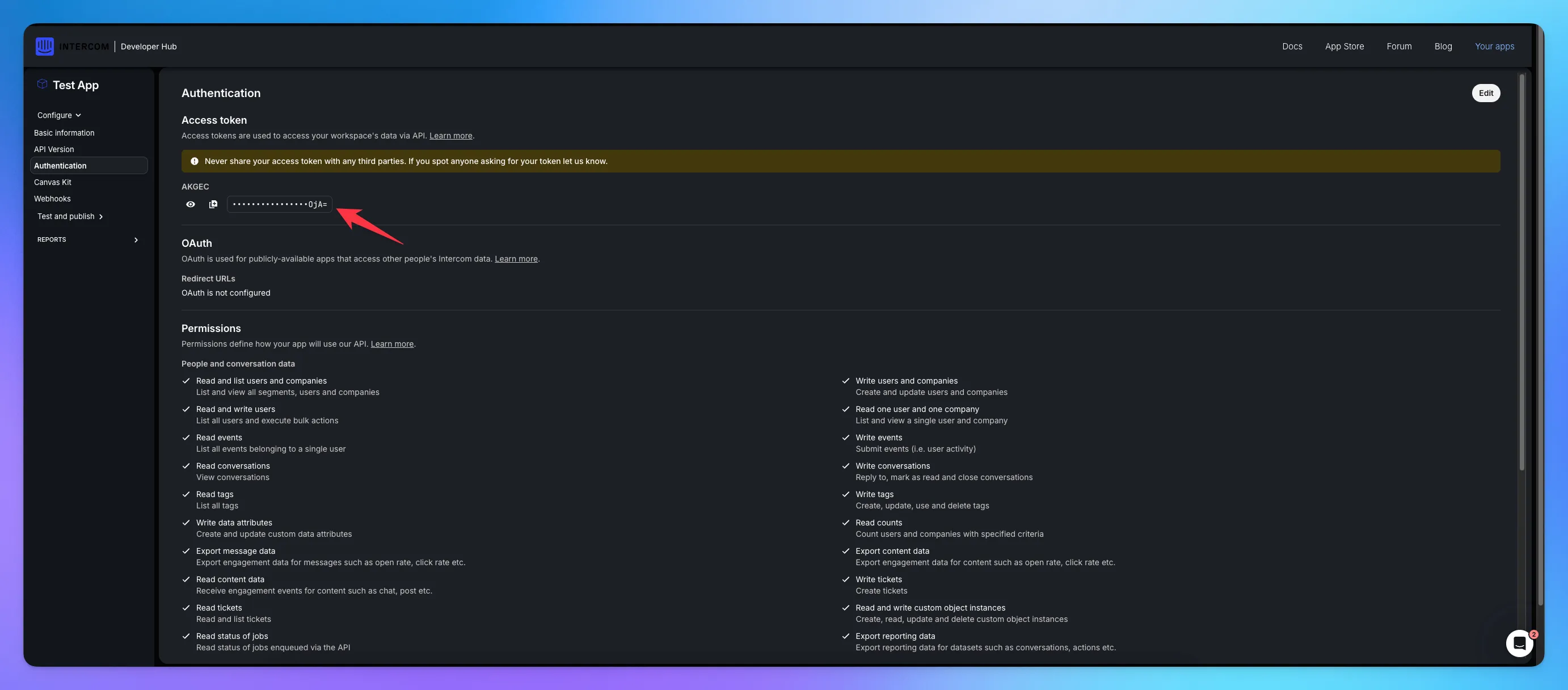This screenshot has height=690, width=1568.
Task: Go to Docs
Action: 1292,47
